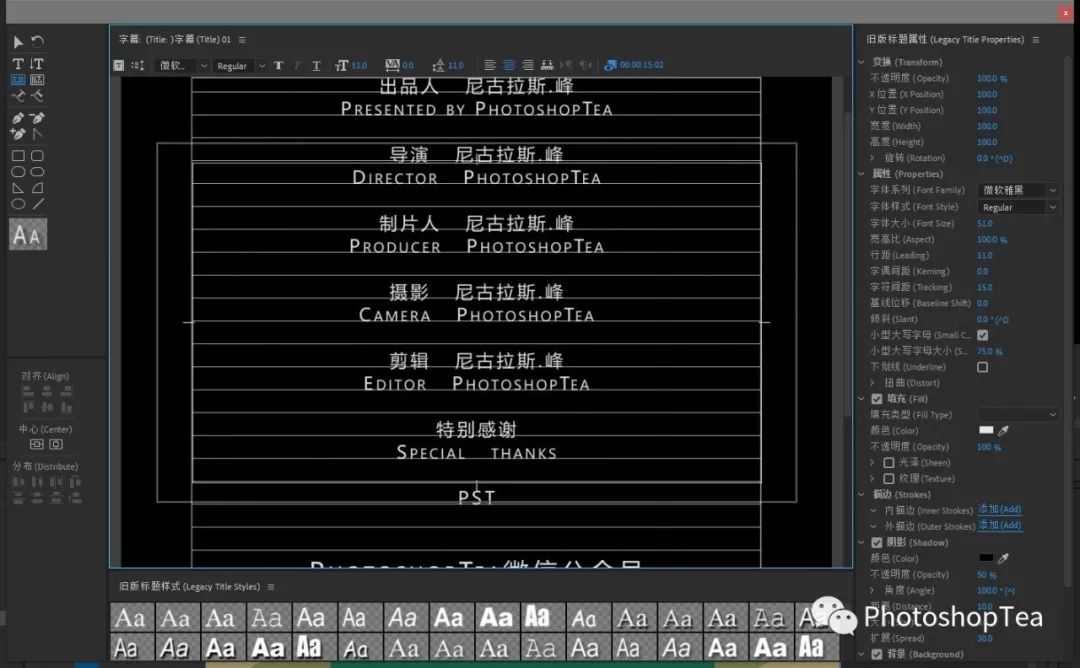Screen dimensions: 1080x668
Task: Select the Path Type tool
Action: pyautogui.click(x=18, y=96)
